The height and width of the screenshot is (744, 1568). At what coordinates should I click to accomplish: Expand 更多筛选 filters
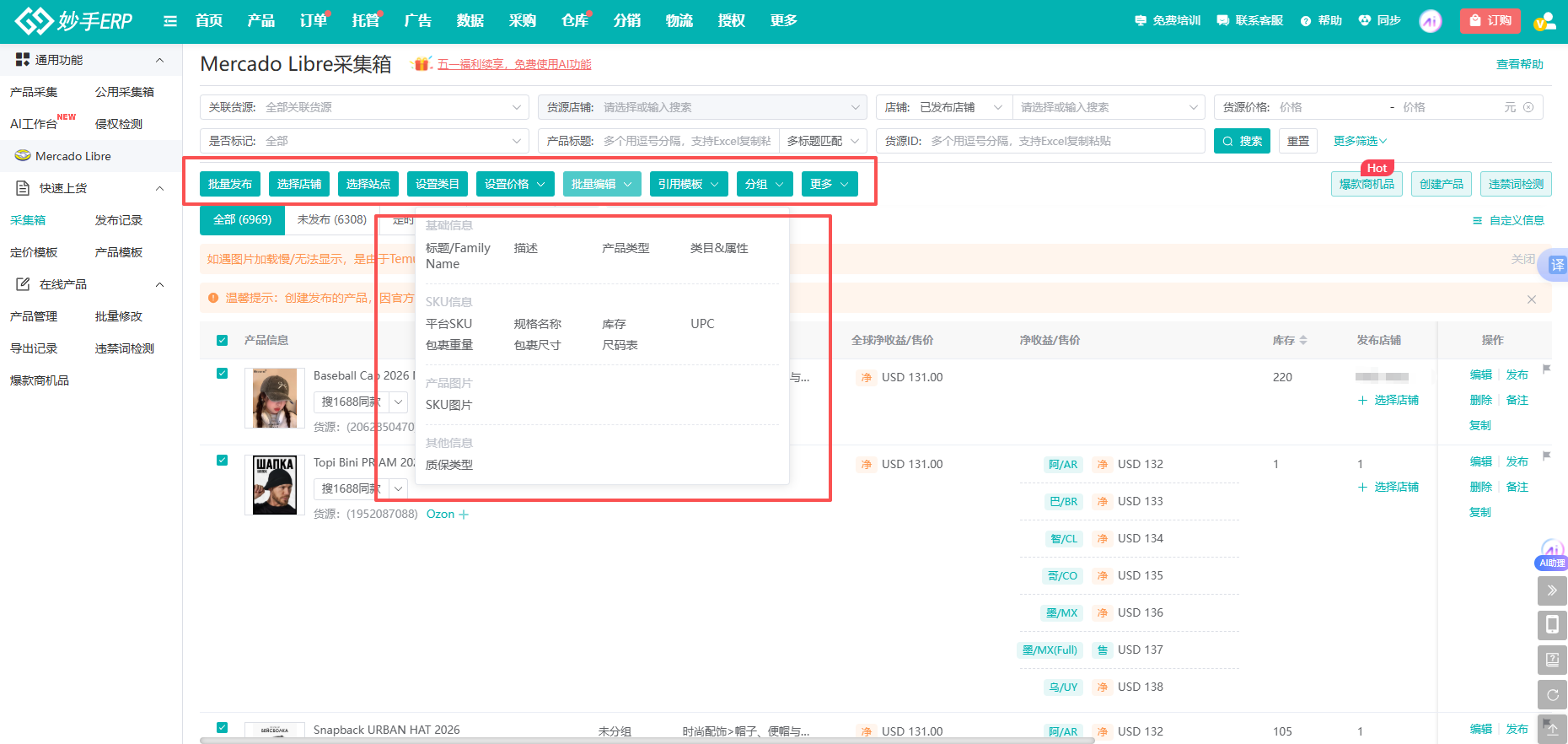[x=1360, y=141]
